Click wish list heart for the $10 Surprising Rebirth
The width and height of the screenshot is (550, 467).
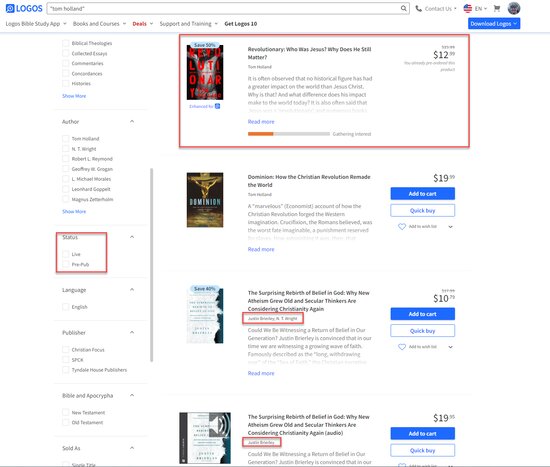pos(402,347)
